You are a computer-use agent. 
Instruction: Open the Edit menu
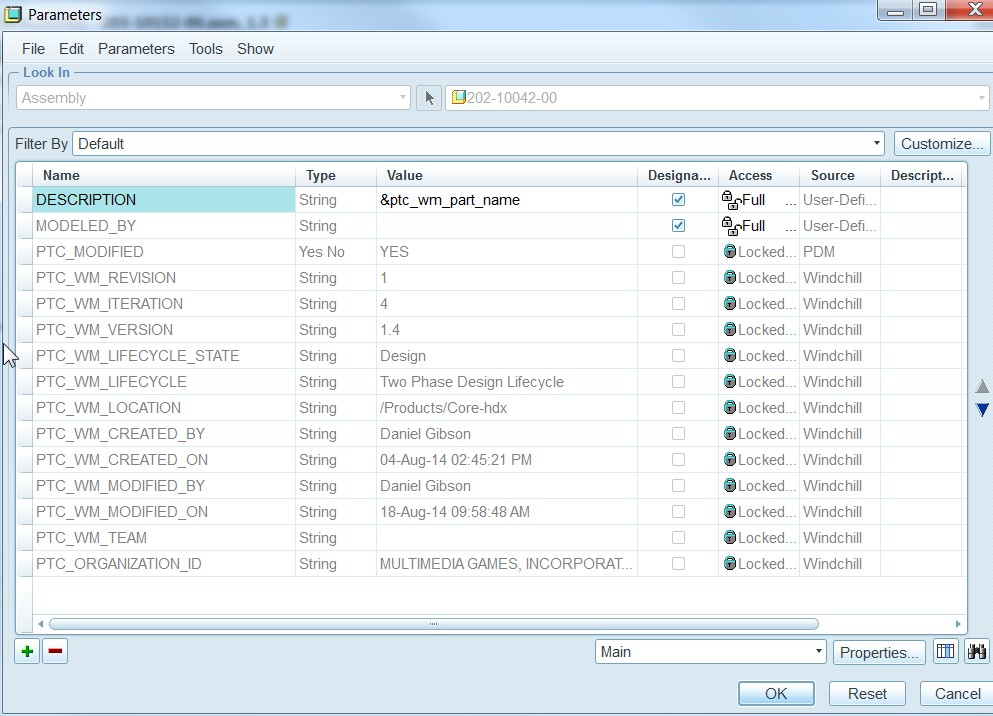[72, 49]
